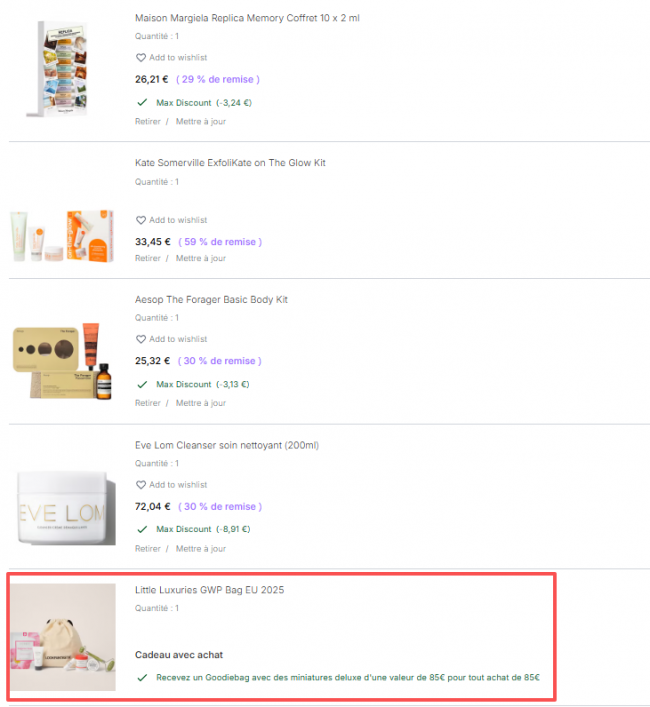Image resolution: width=650 pixels, height=707 pixels.
Task: Update Maison Margiela item with Mettre à jour
Action: click(x=201, y=121)
